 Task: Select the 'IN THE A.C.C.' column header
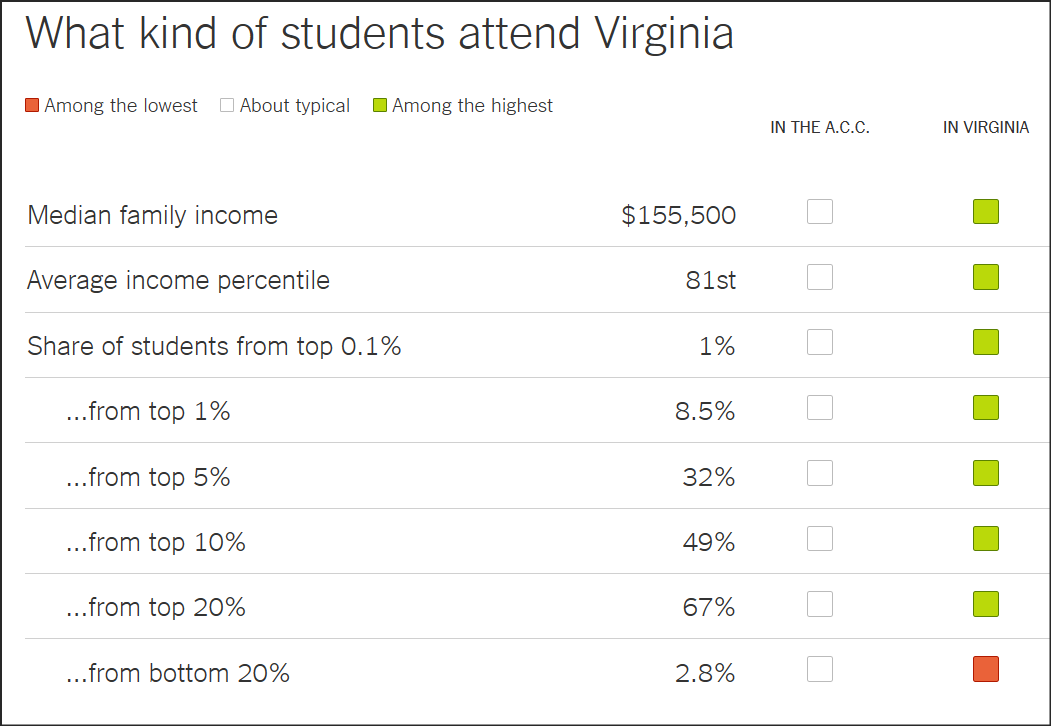click(x=820, y=127)
